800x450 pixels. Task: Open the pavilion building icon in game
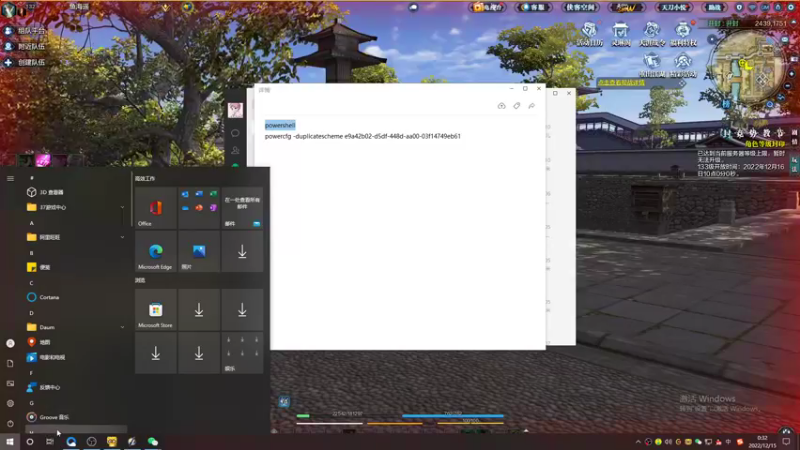[621, 34]
